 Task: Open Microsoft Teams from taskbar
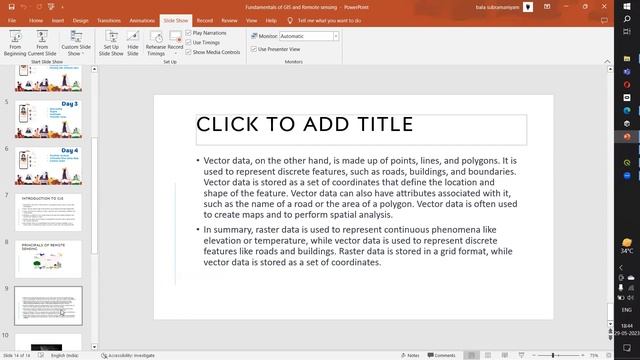coord(627,72)
